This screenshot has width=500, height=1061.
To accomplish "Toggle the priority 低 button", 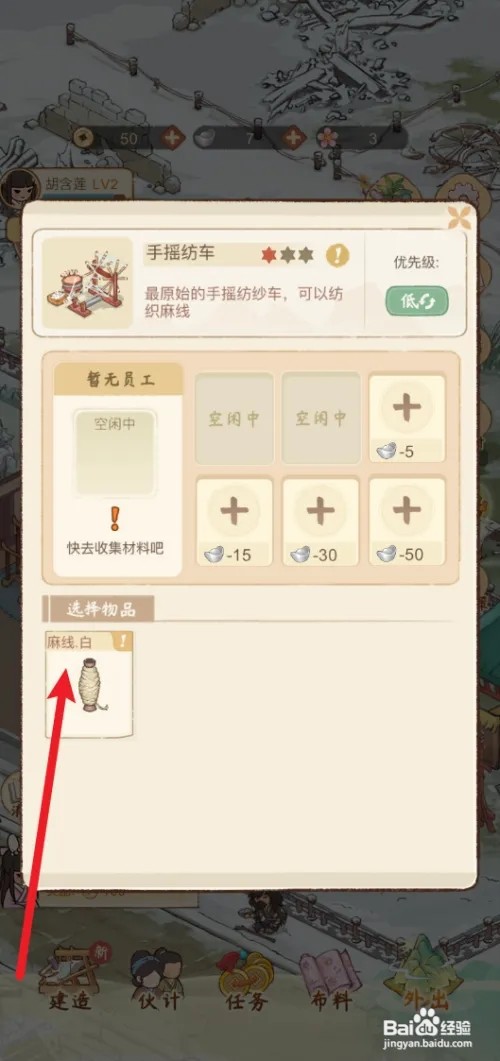I will click(417, 301).
